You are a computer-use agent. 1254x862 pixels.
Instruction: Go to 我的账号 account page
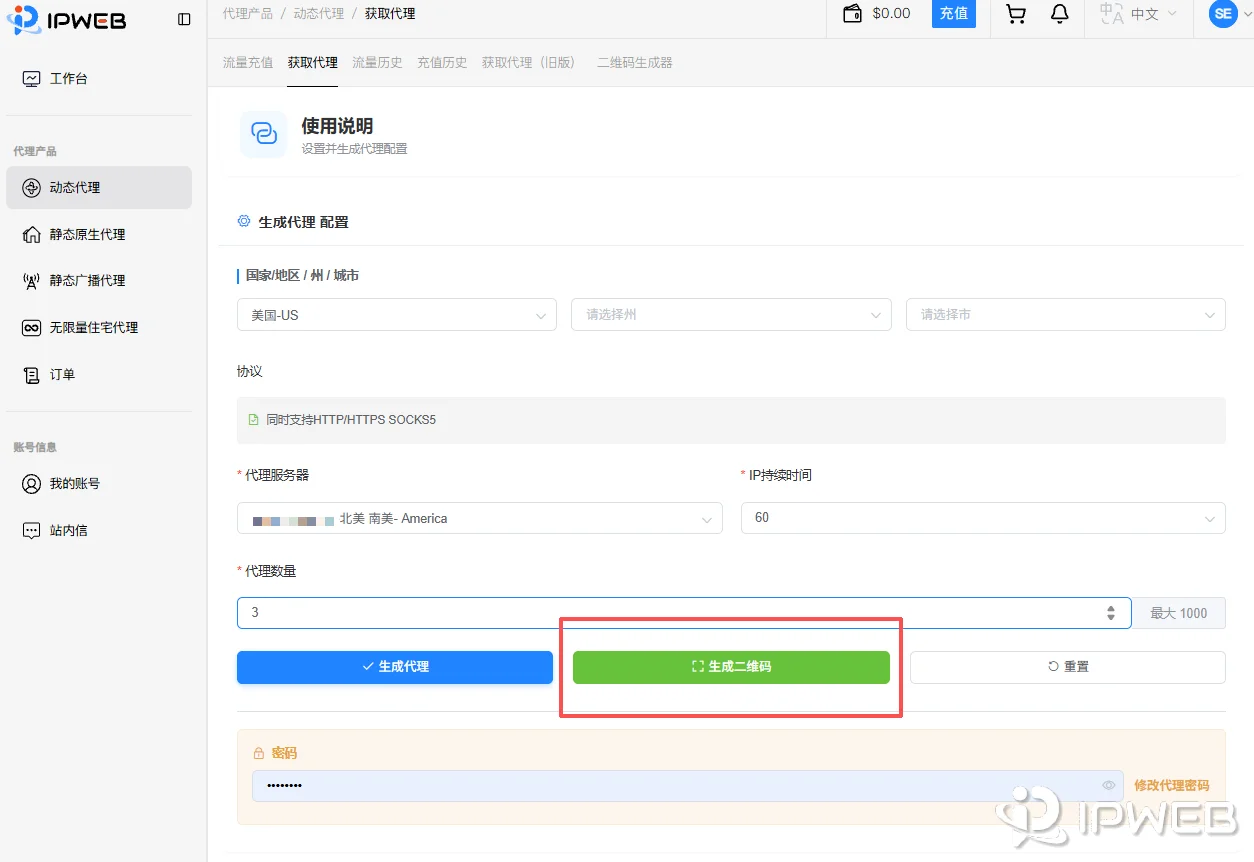pos(99,483)
